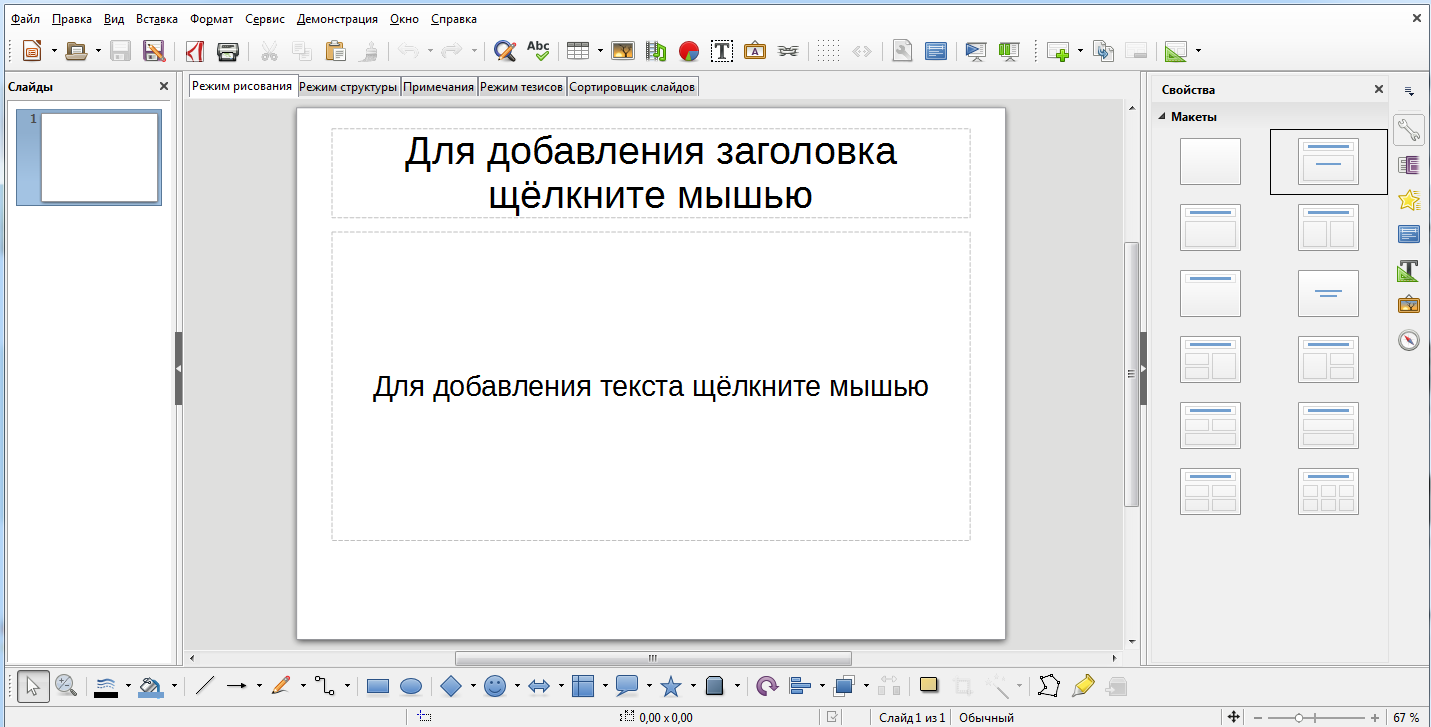Toggle the display grid
Viewport: 1431px width, 727px height.
(828, 51)
